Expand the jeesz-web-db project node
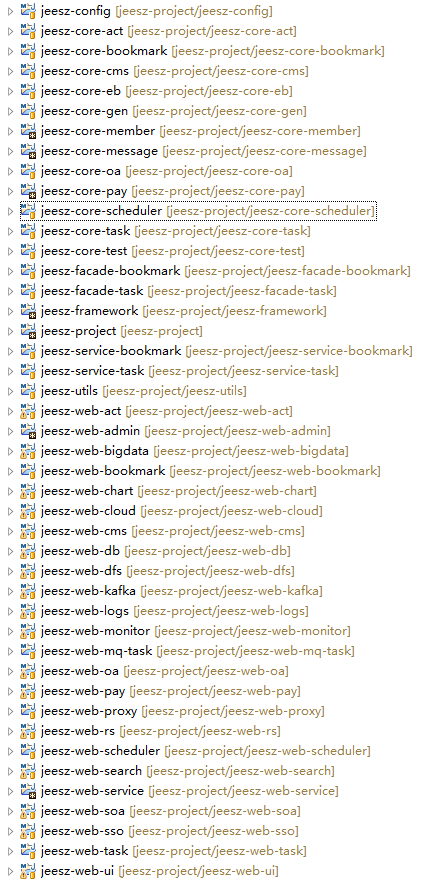 [x=10, y=551]
